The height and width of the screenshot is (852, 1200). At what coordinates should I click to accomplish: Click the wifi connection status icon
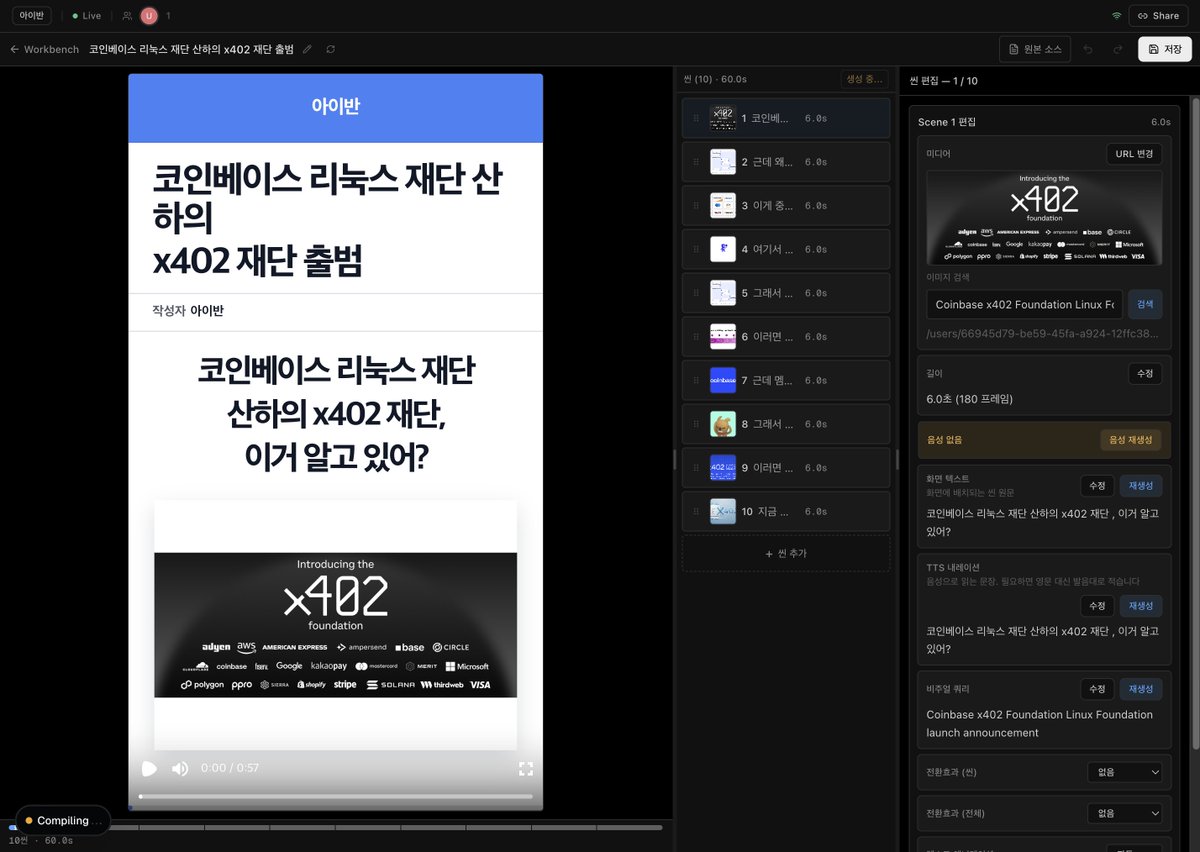coord(1116,16)
